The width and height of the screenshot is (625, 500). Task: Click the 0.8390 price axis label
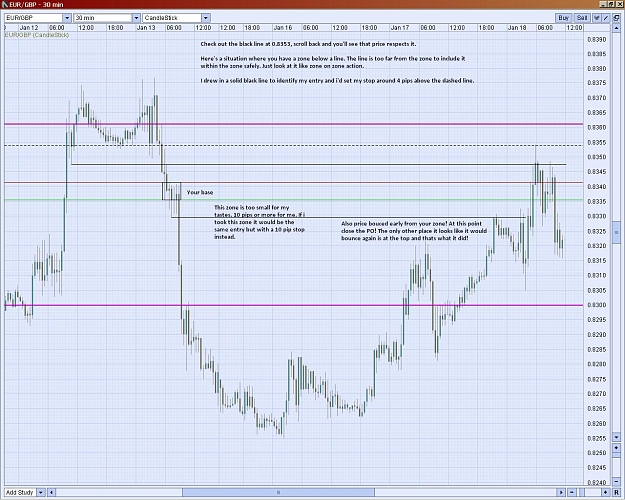coord(597,39)
